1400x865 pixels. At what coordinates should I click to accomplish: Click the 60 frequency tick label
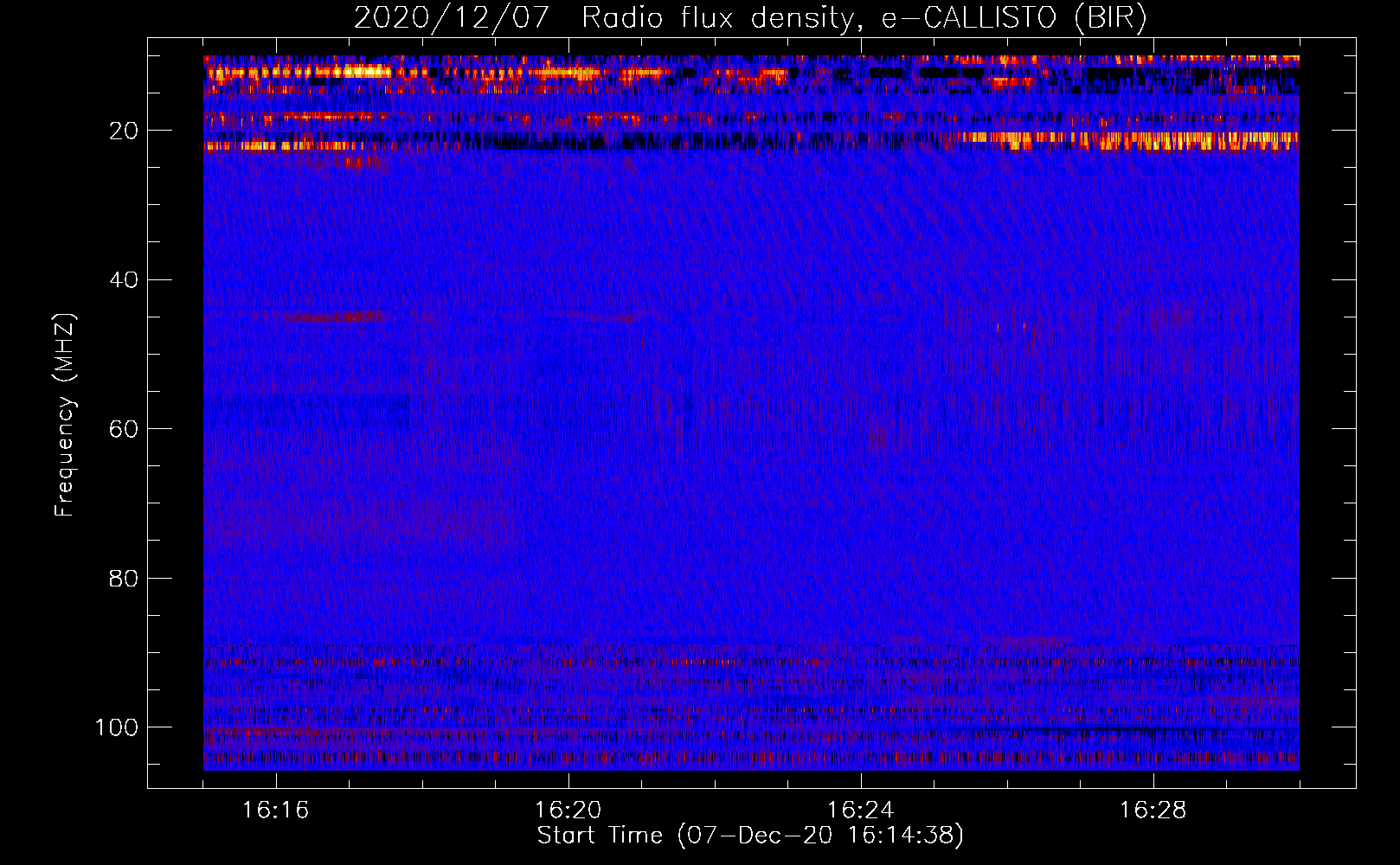coord(124,429)
